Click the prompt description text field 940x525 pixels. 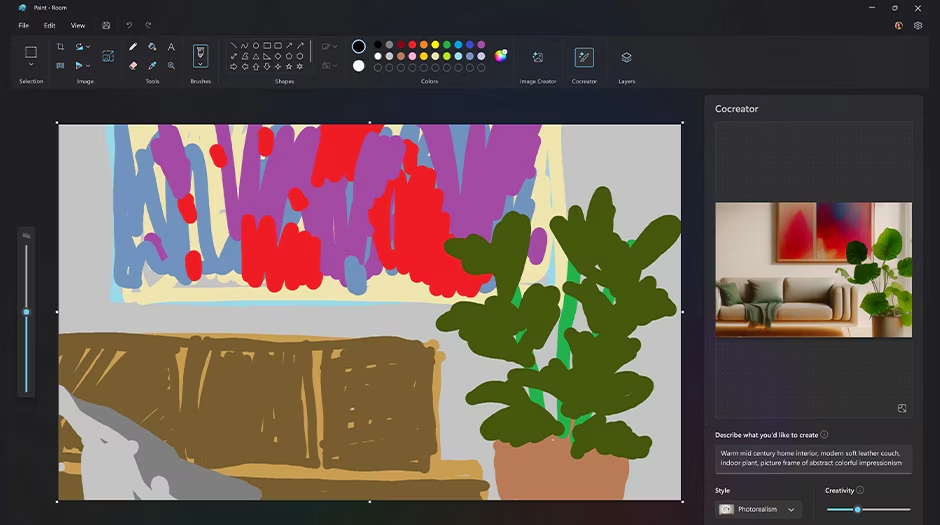click(x=812, y=458)
